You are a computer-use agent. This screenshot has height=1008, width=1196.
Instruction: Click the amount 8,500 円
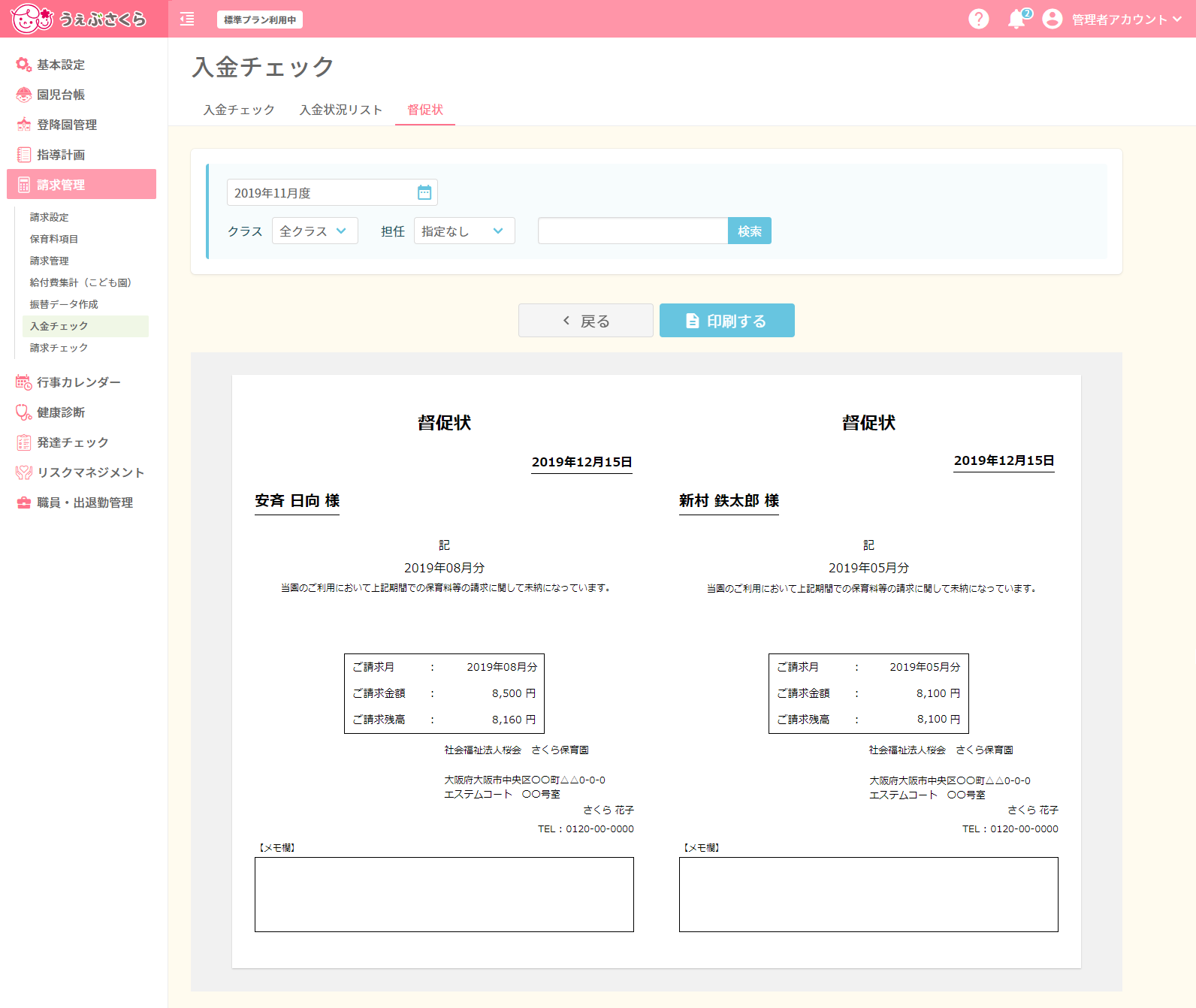514,693
